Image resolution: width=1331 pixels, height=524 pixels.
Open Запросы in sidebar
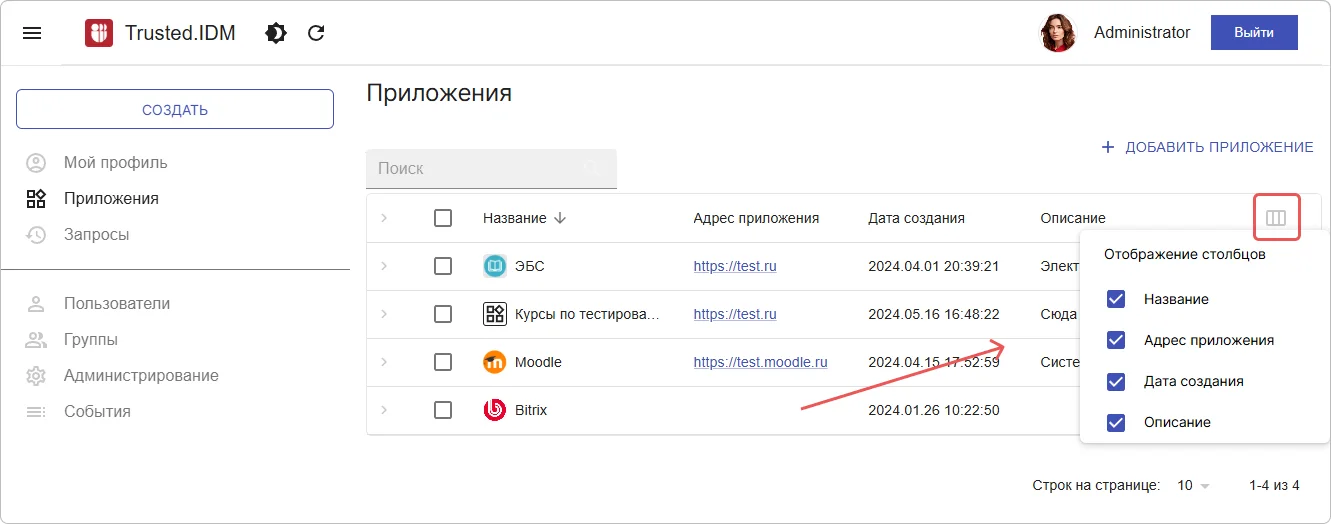[x=78, y=235]
